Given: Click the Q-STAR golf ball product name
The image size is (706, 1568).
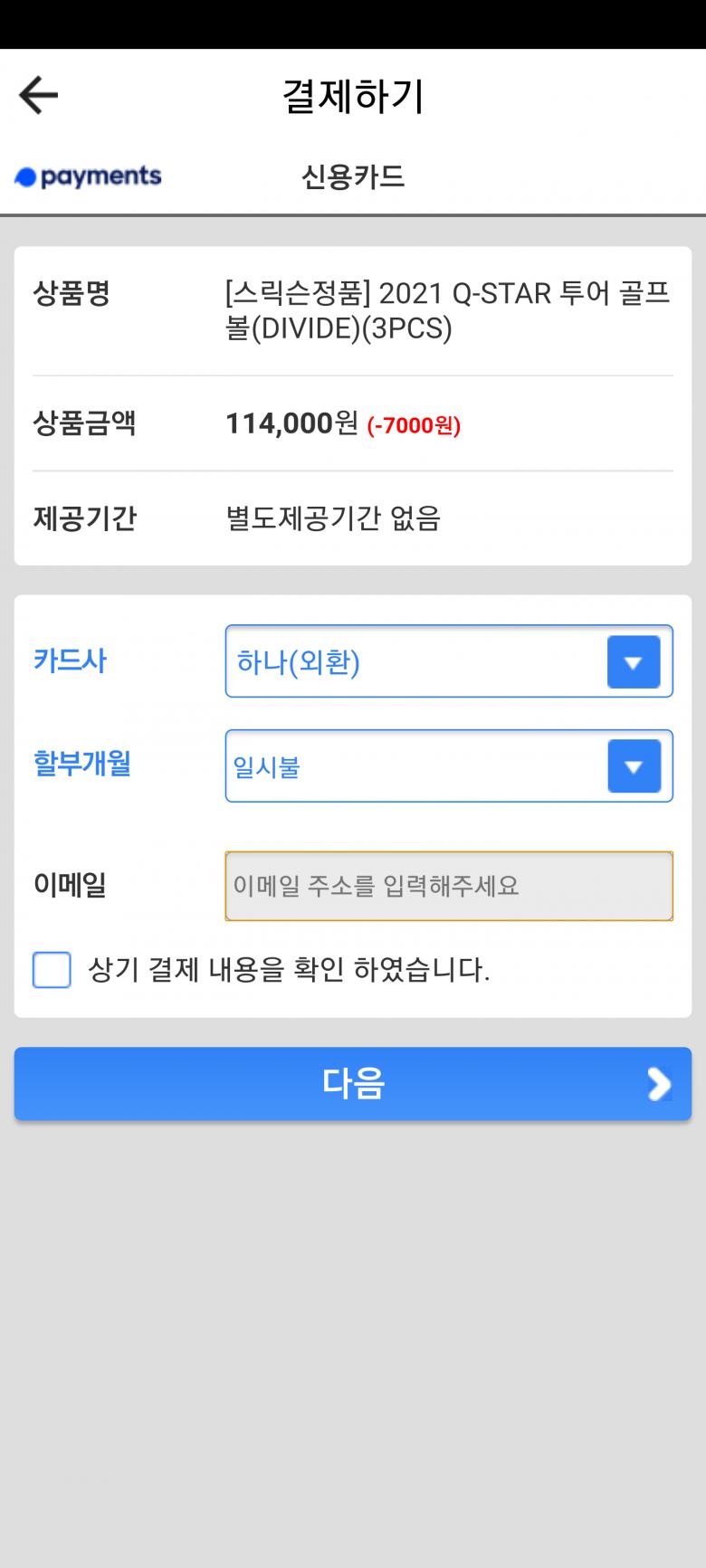Looking at the screenshot, I should point(447,310).
